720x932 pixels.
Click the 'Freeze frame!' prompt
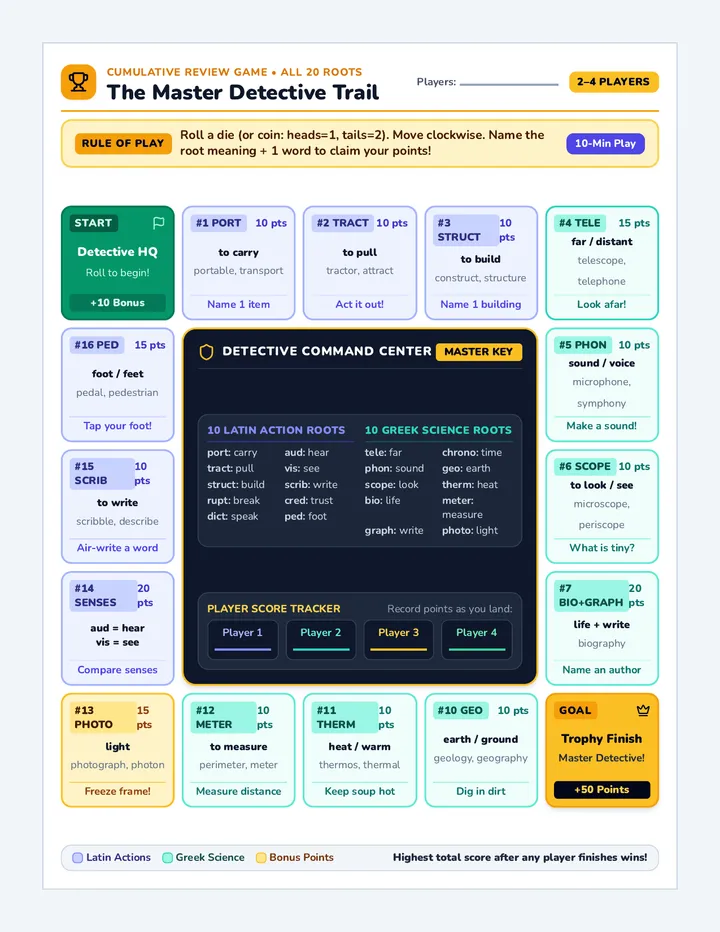[x=118, y=791]
